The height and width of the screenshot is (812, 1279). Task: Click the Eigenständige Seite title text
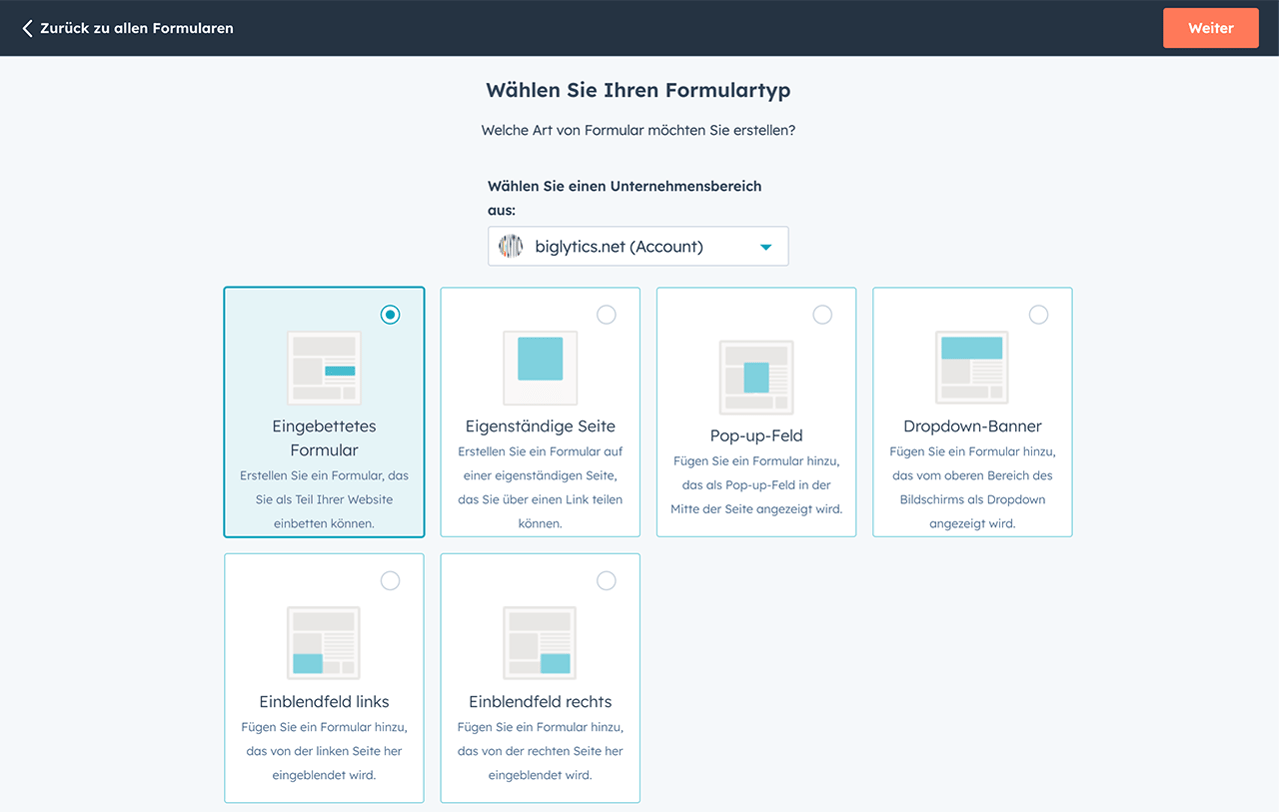click(x=540, y=426)
